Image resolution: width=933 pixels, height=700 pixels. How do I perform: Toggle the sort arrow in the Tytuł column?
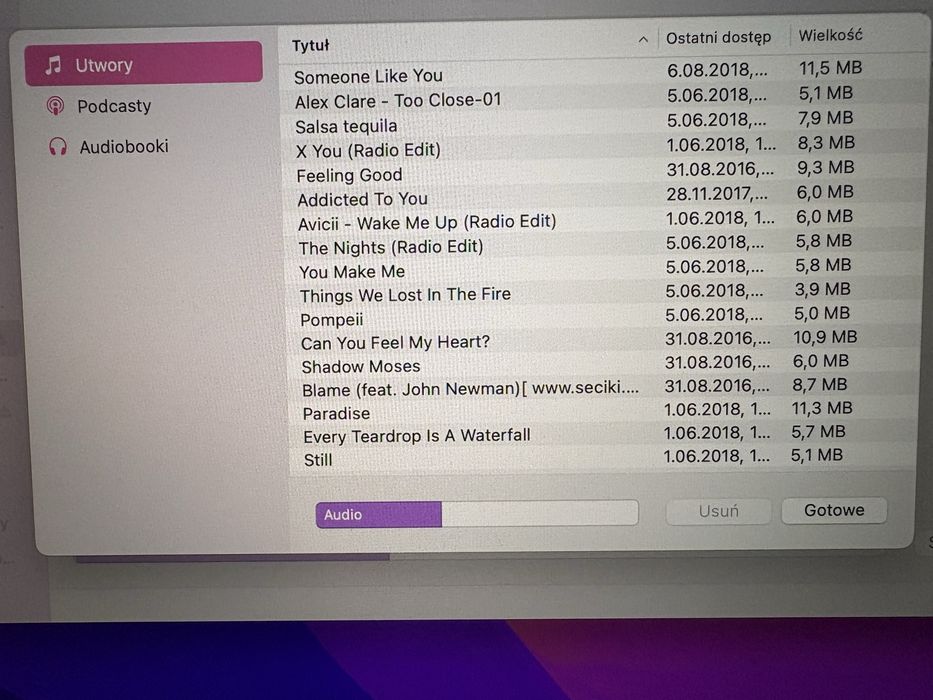point(643,40)
